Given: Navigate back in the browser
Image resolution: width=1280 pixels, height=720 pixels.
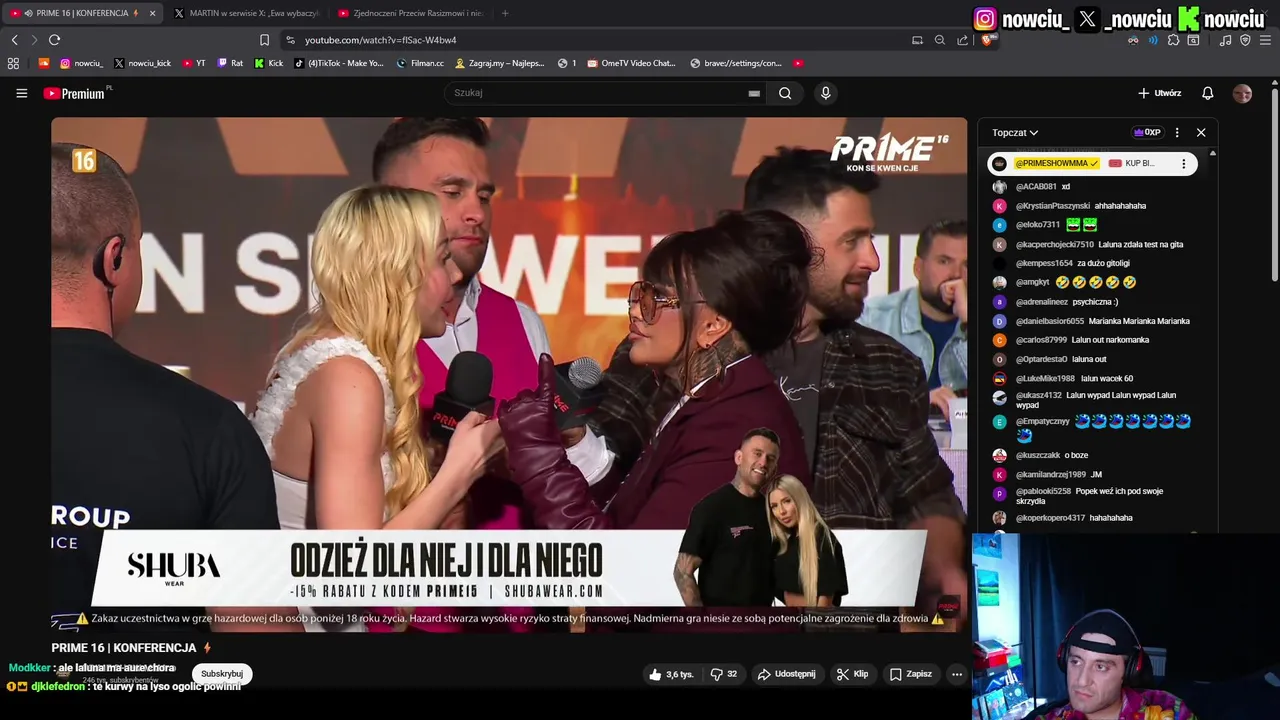Looking at the screenshot, I should pos(14,40).
